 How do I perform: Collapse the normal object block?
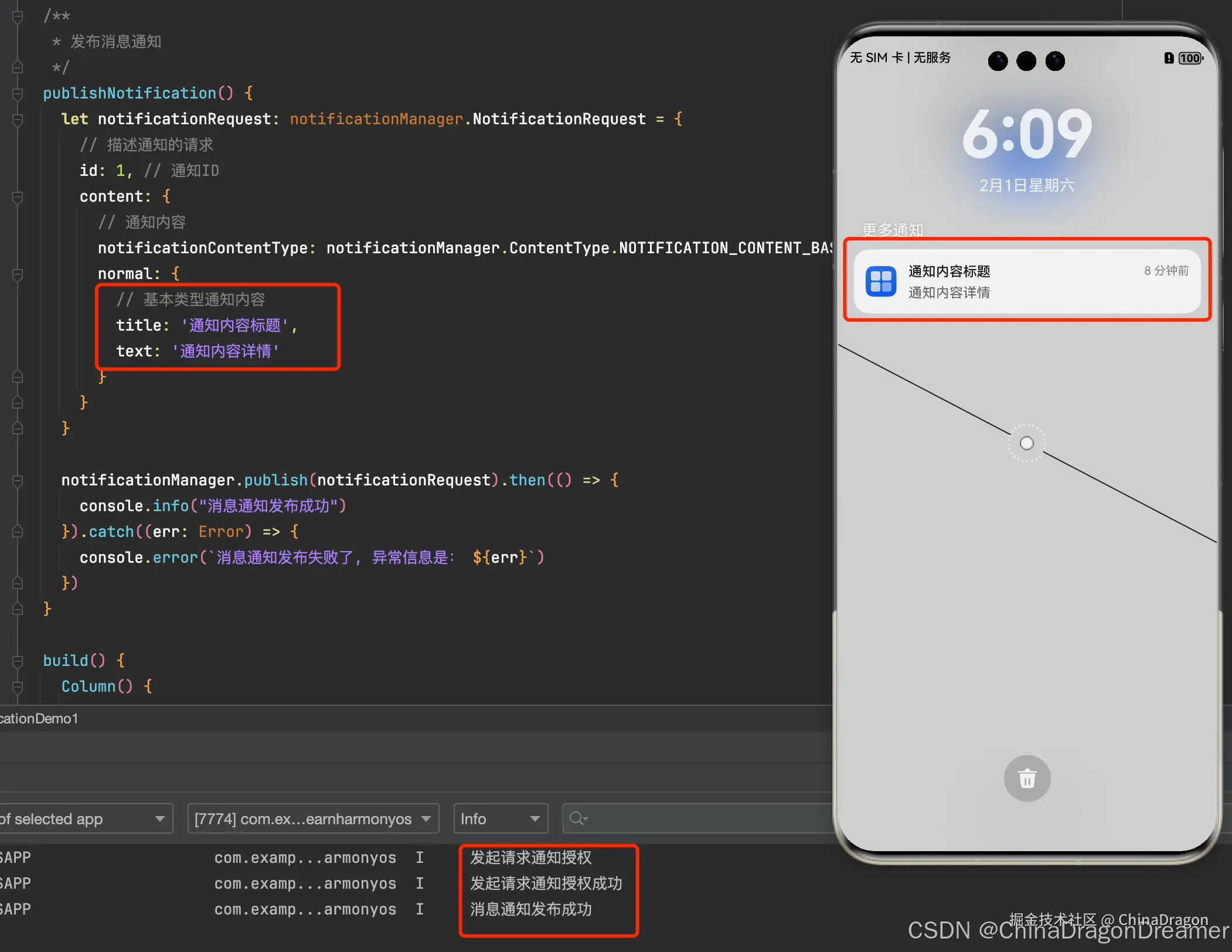click(x=18, y=274)
